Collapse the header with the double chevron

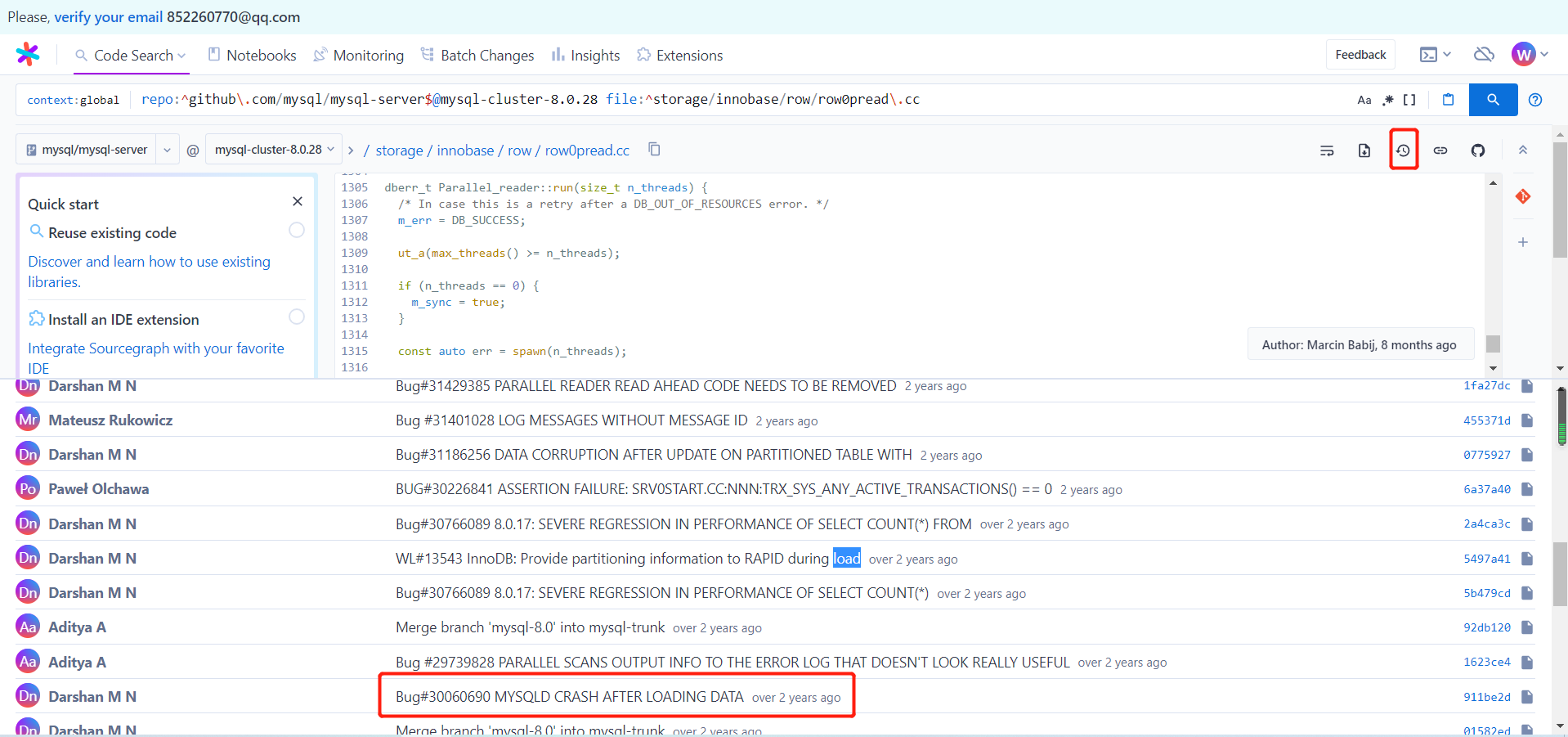[x=1523, y=150]
